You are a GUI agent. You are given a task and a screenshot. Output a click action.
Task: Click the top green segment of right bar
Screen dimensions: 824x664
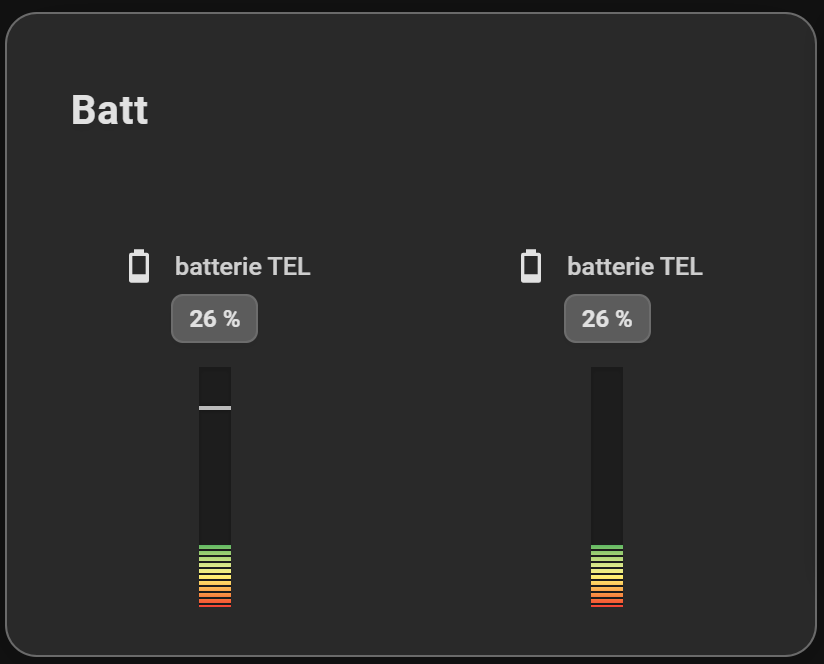tap(607, 547)
